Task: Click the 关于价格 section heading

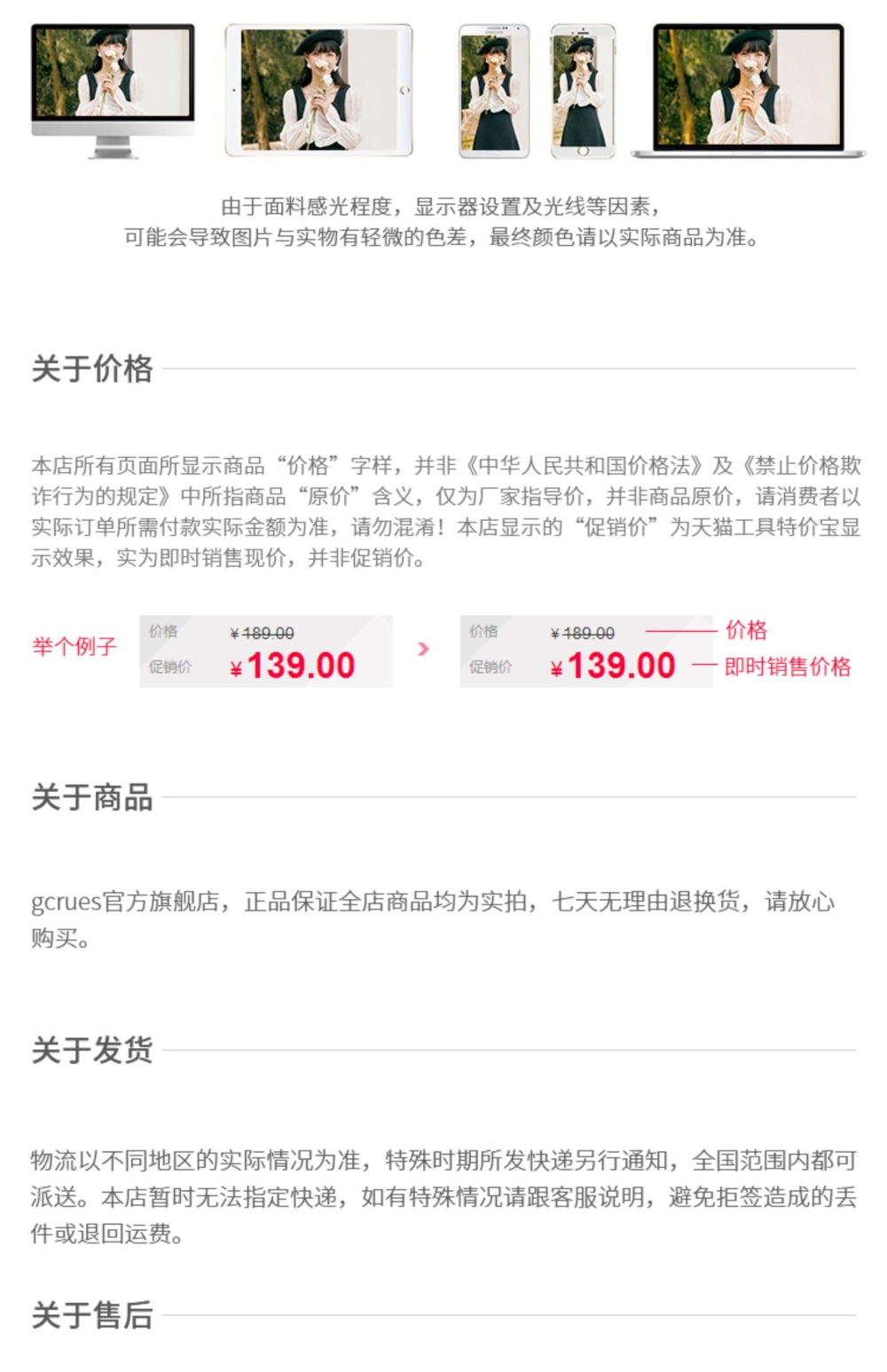Action: 92,368
